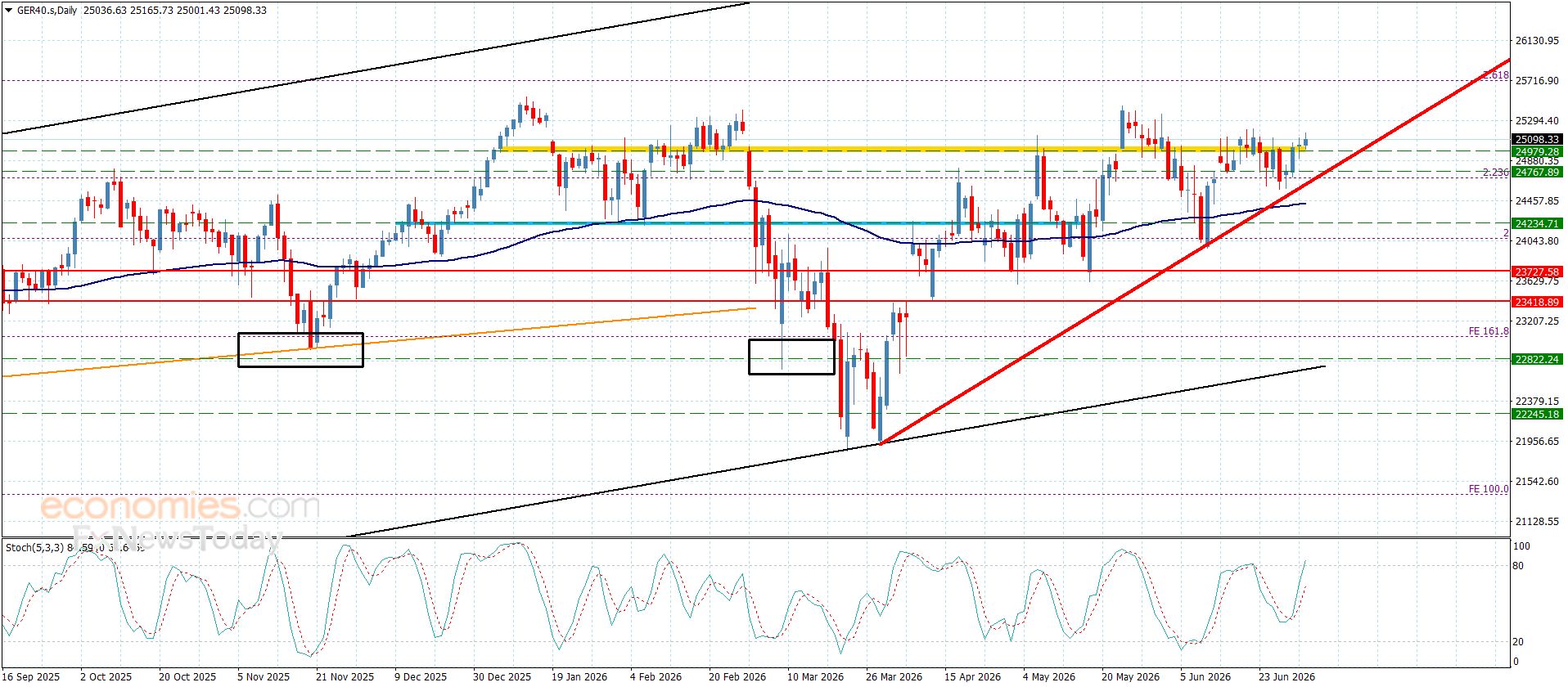Click the current price label 25098.33
Screen dimensions: 1568x687
click(x=1537, y=140)
